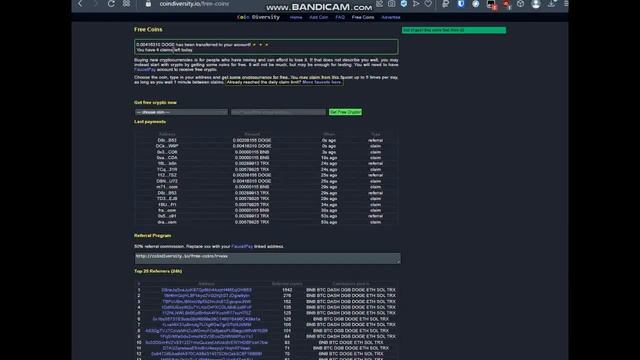Open top referrer address with 1542 claims
The image size is (640, 360).
pyautogui.click(x=207, y=290)
